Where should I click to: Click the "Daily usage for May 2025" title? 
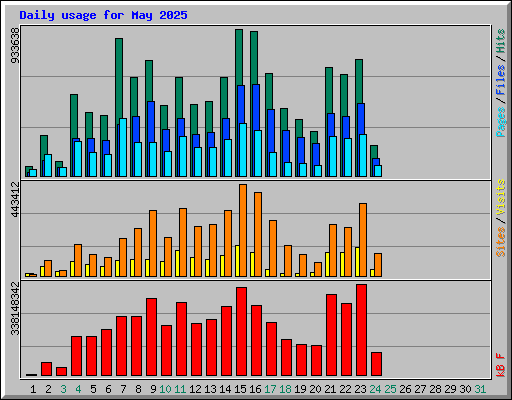point(103,15)
